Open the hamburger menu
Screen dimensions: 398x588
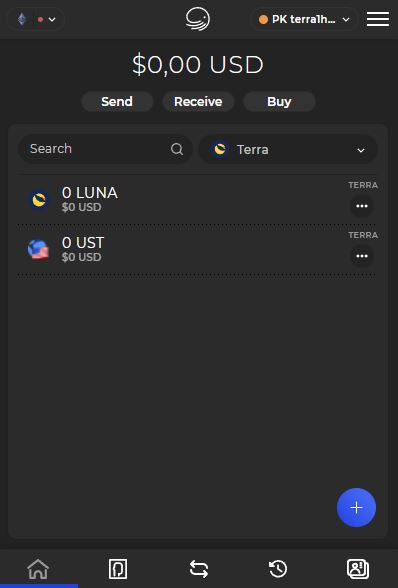(x=377, y=19)
